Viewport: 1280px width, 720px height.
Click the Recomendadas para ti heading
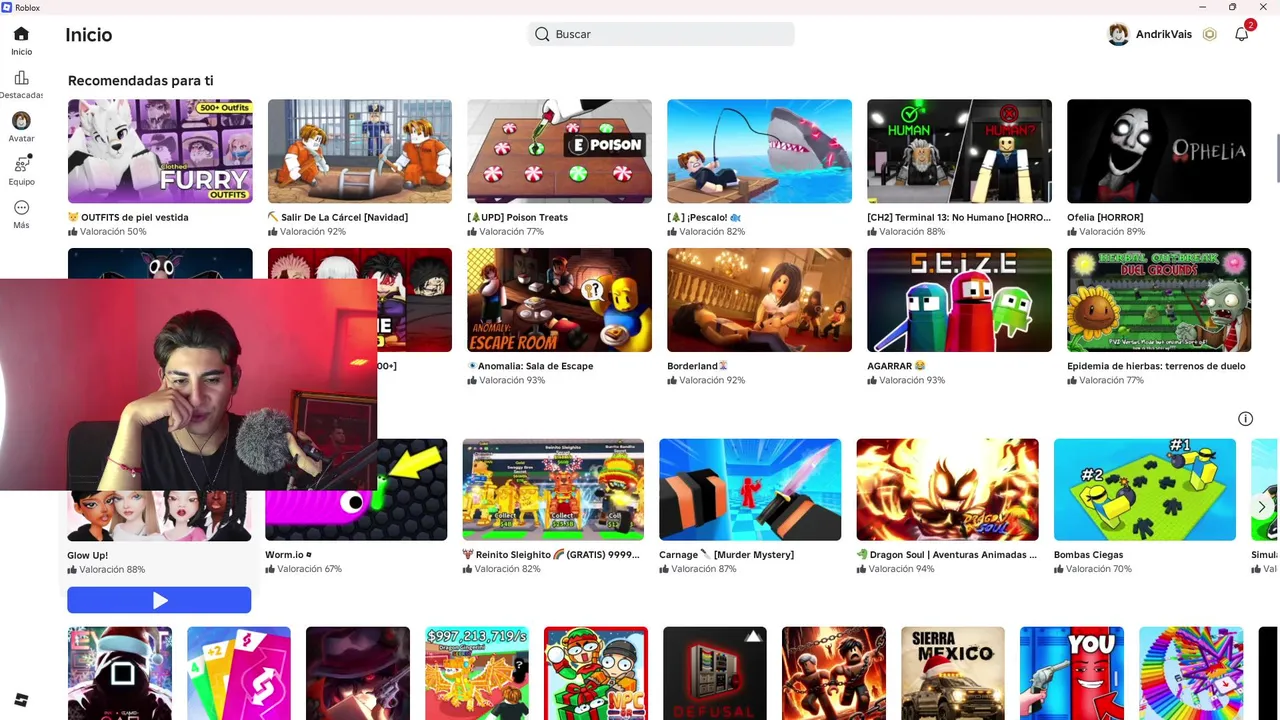click(140, 80)
